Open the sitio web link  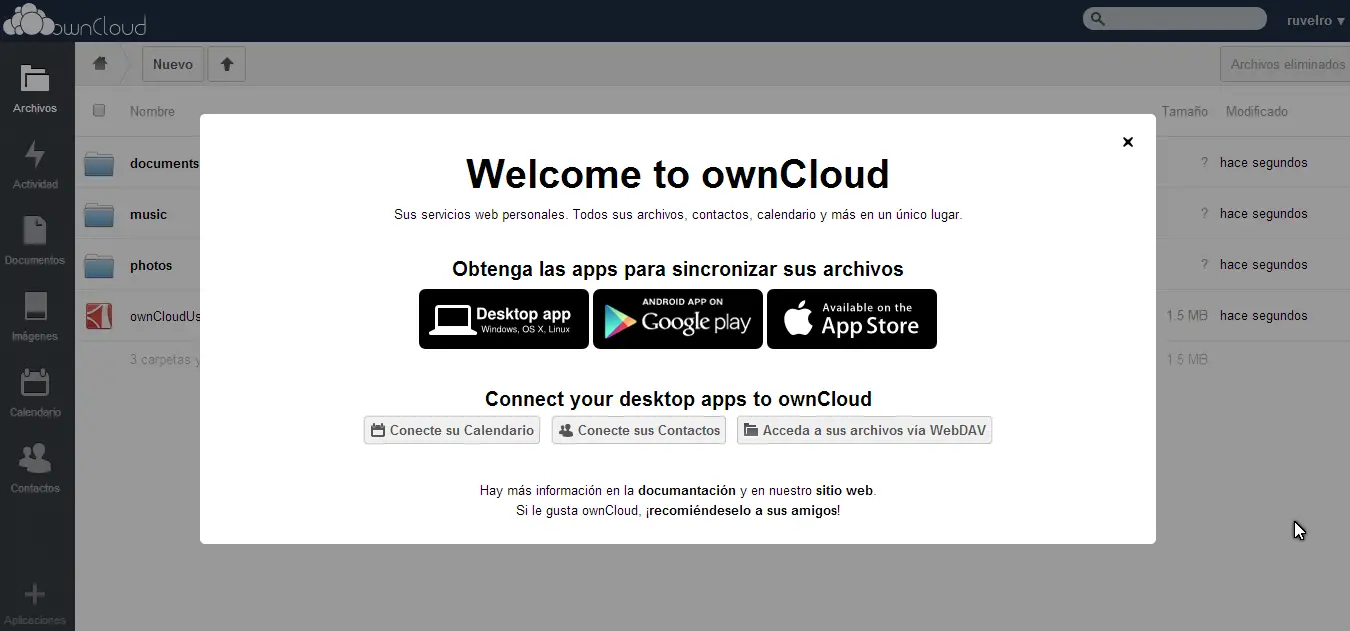(844, 490)
